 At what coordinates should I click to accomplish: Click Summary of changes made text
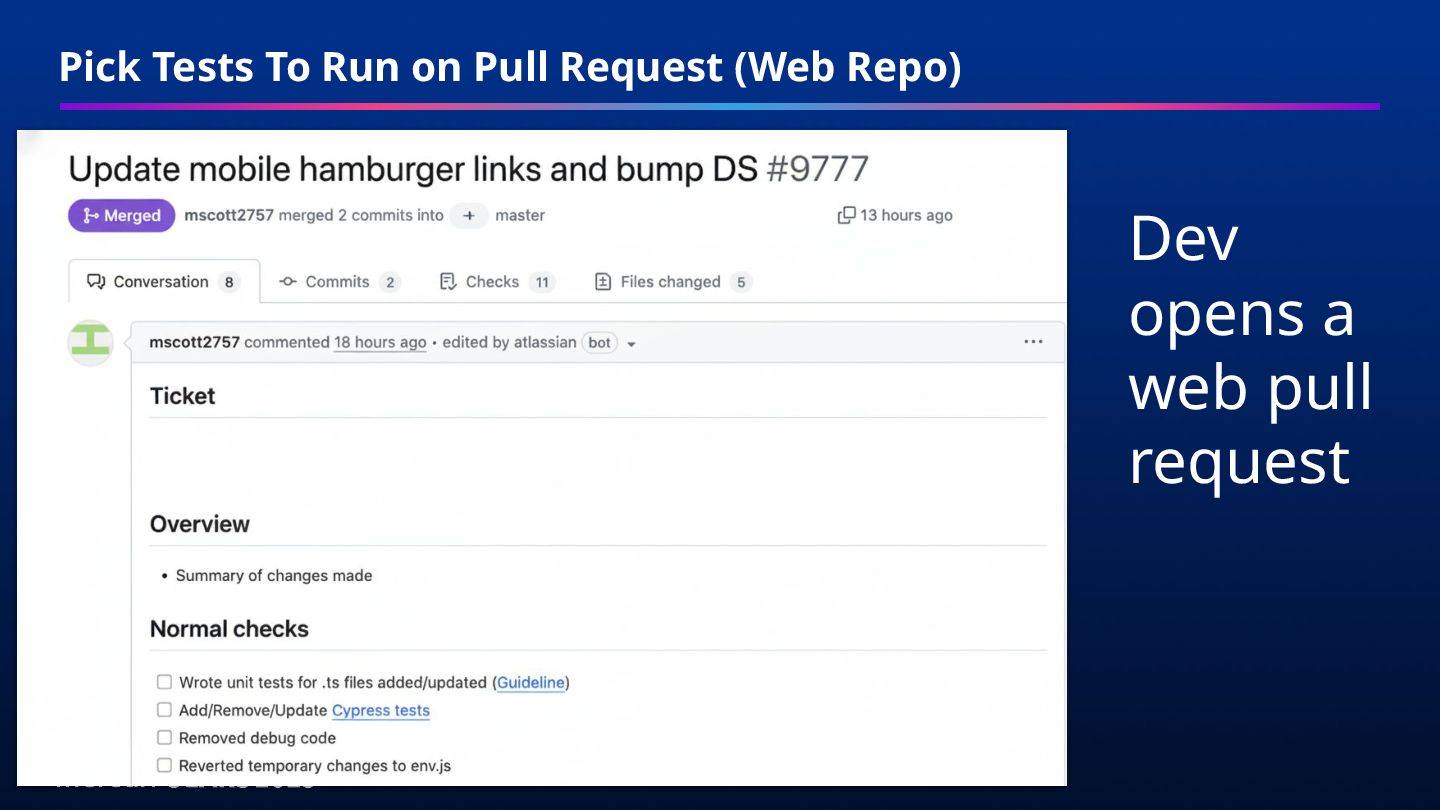click(x=274, y=575)
